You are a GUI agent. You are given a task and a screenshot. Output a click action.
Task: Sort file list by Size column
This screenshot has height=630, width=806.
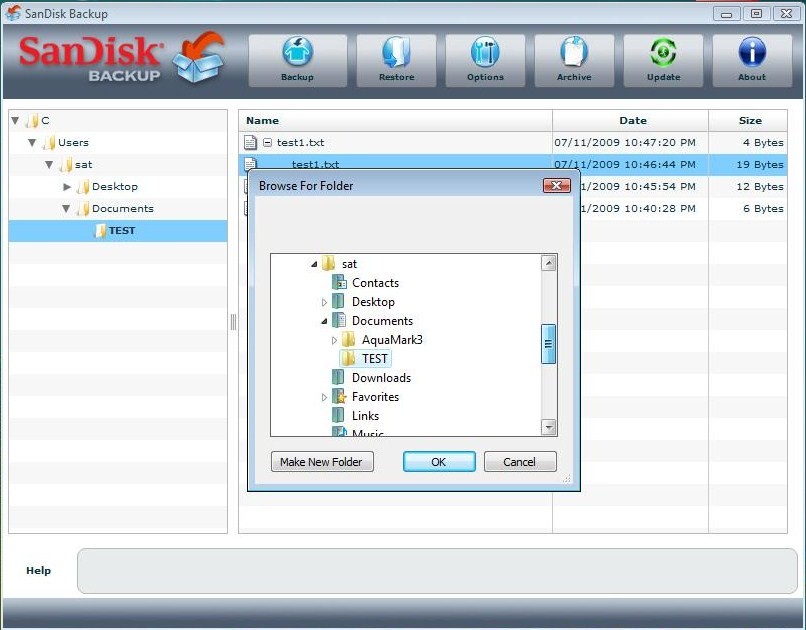point(748,120)
